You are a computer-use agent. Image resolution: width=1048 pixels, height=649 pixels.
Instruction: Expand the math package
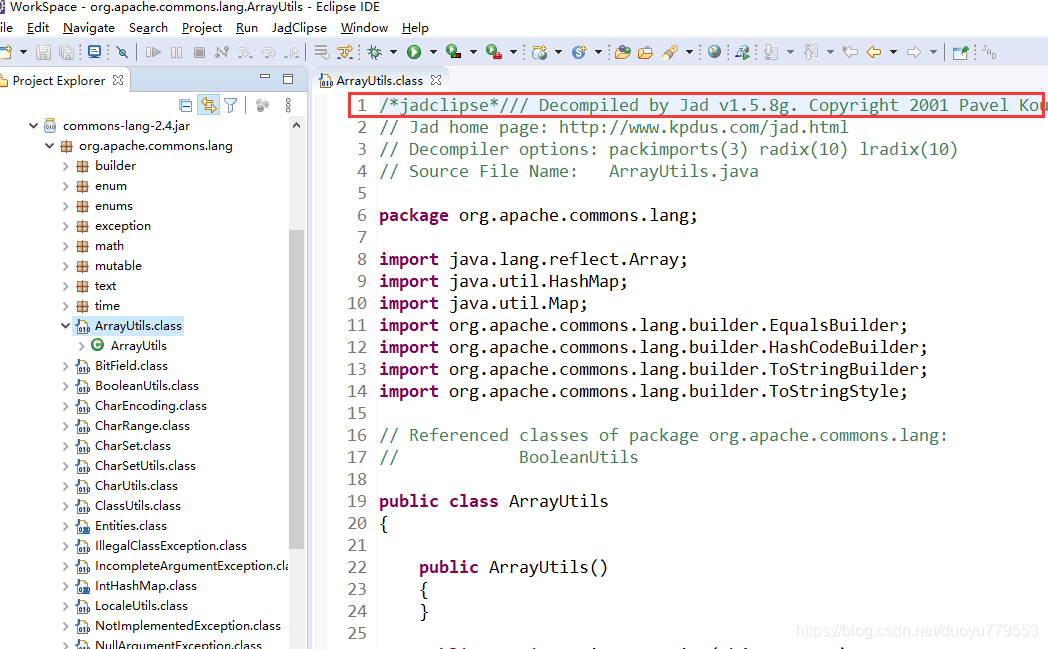click(66, 246)
